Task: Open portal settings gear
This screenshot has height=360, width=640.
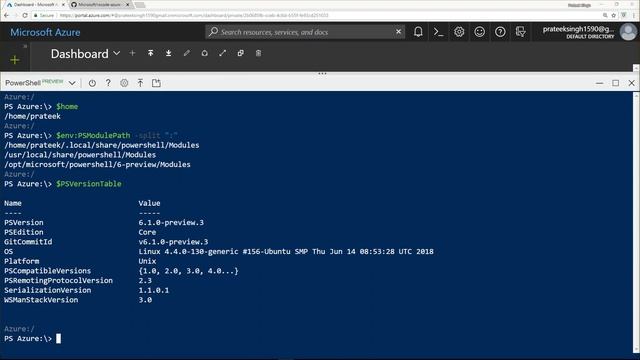Action: coord(459,32)
